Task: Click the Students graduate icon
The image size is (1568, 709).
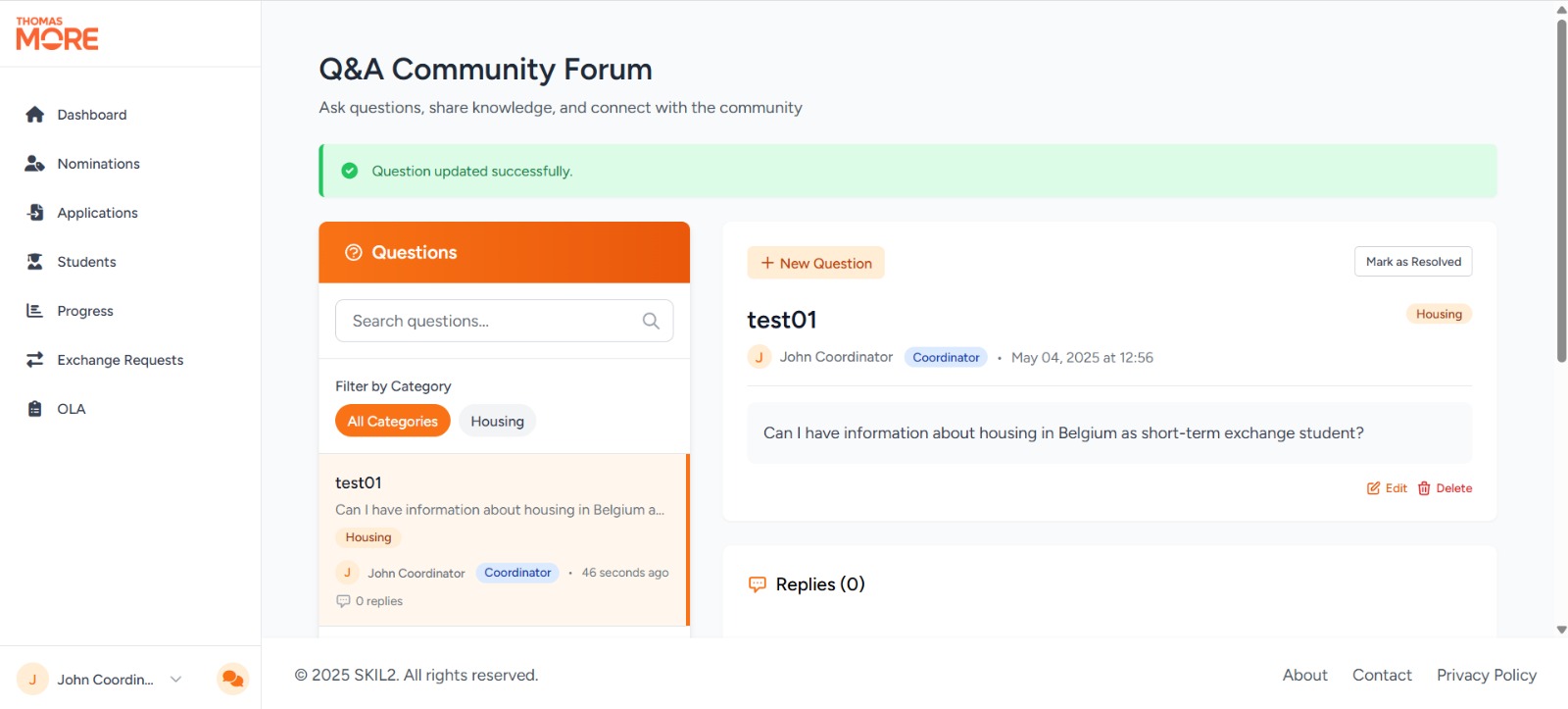Action: coord(35,262)
